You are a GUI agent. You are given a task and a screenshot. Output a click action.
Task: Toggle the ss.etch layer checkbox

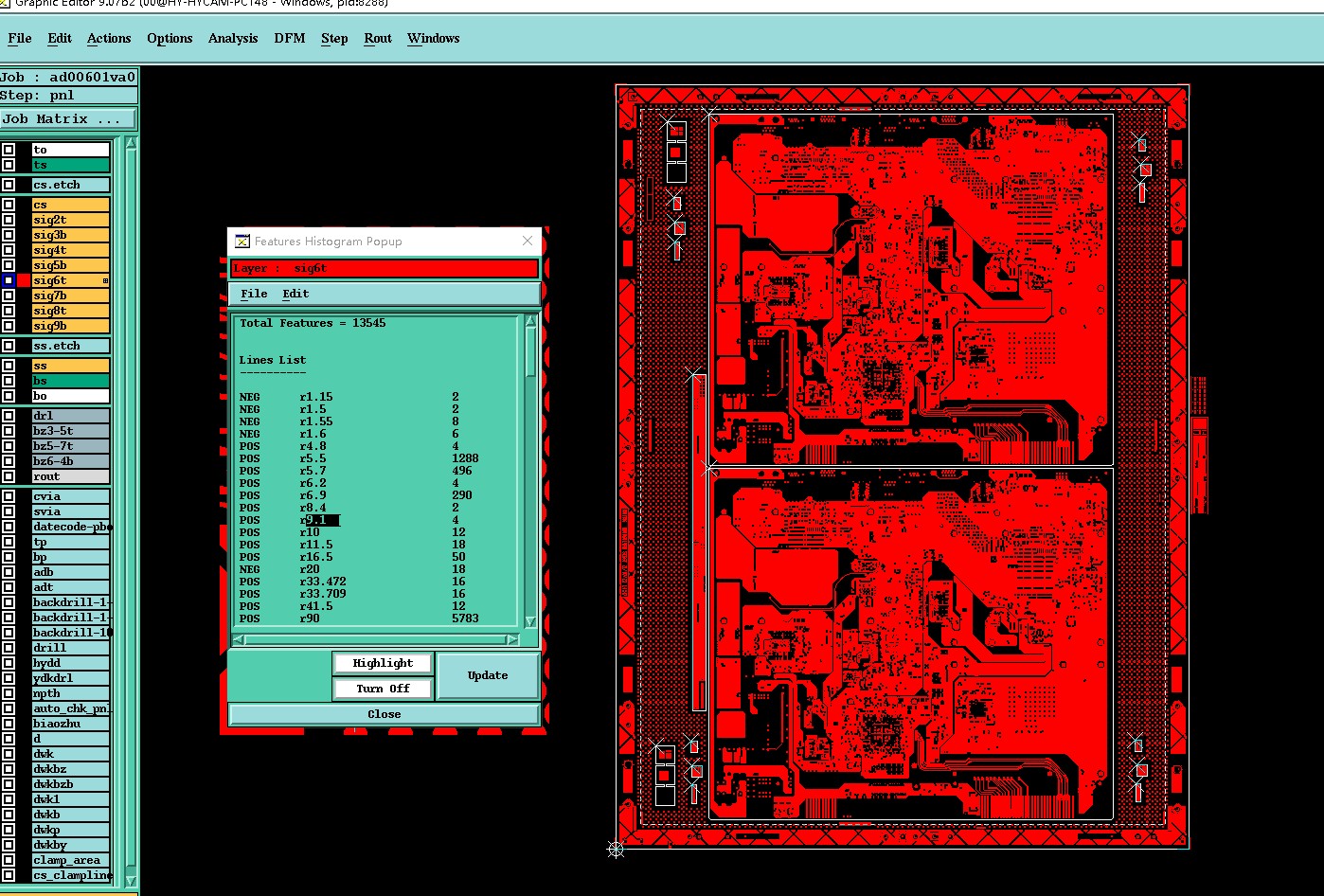9,346
